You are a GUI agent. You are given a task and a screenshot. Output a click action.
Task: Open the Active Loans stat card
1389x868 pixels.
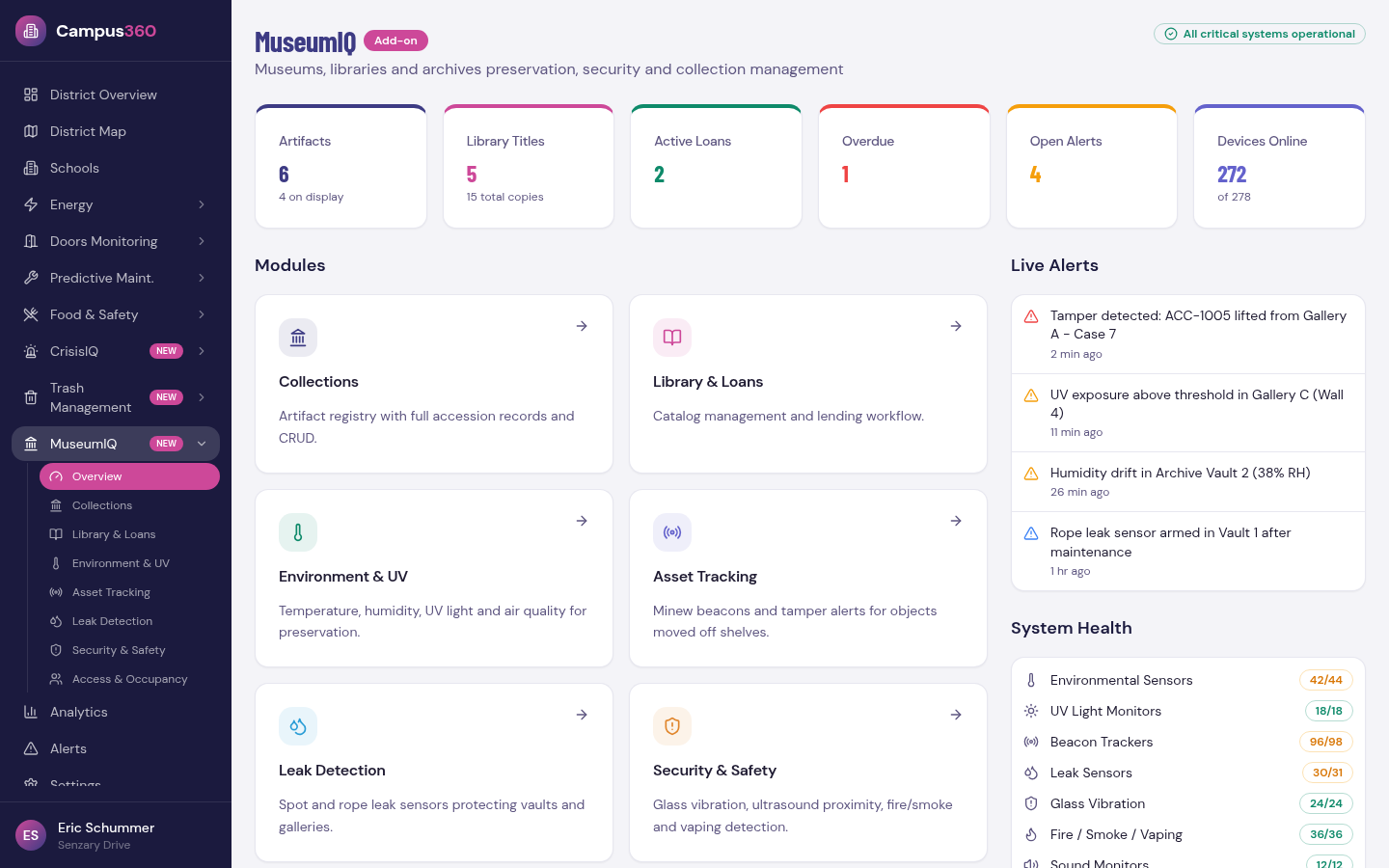point(716,166)
